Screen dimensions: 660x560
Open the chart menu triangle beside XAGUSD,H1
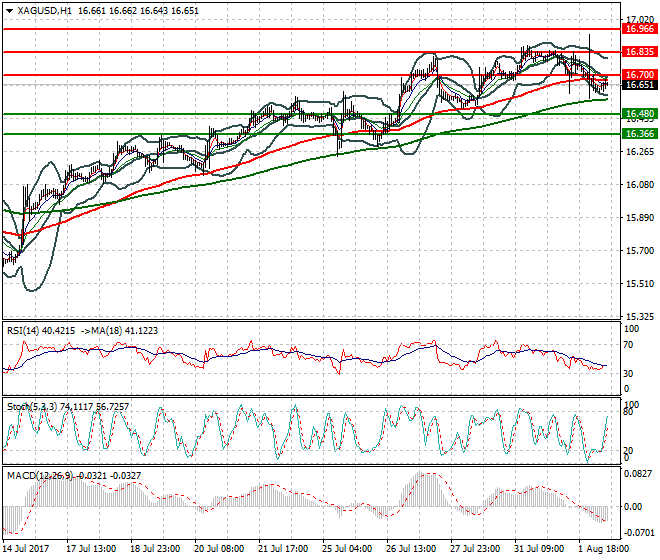click(9, 11)
